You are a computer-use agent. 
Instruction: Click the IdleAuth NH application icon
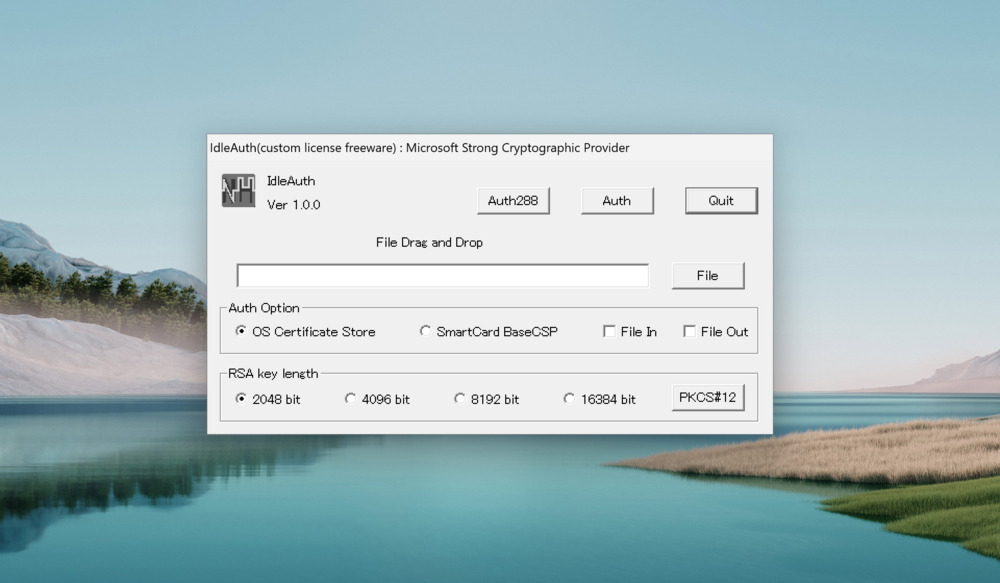[239, 191]
